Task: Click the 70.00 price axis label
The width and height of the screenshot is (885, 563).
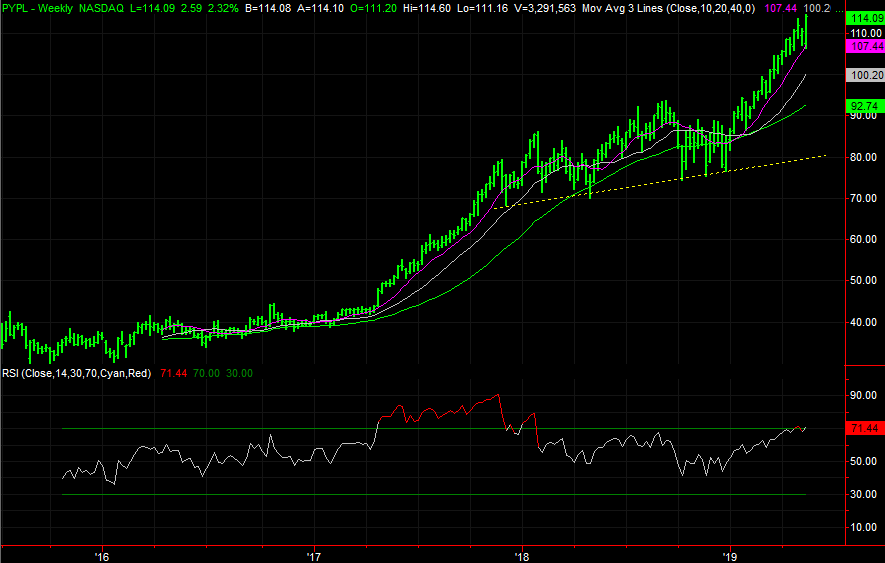Action: (864, 198)
